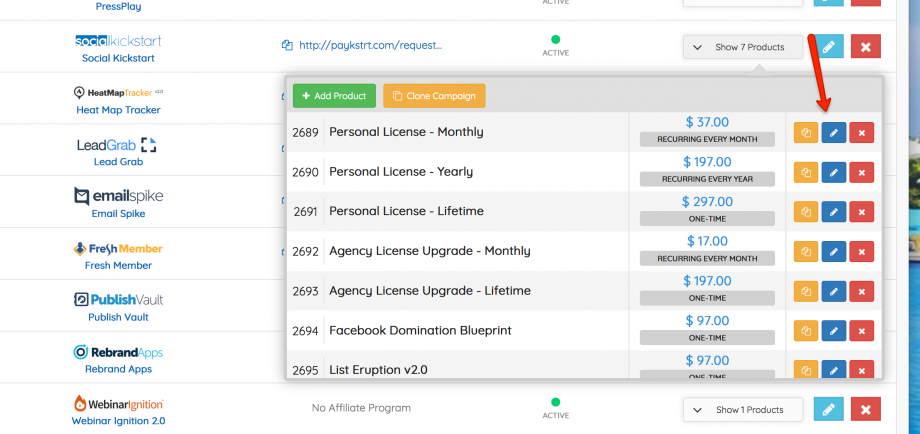Viewport: 920px width, 434px height.
Task: Delete product 2693 Agency License Upgrade - Lifetime
Action: tap(861, 291)
